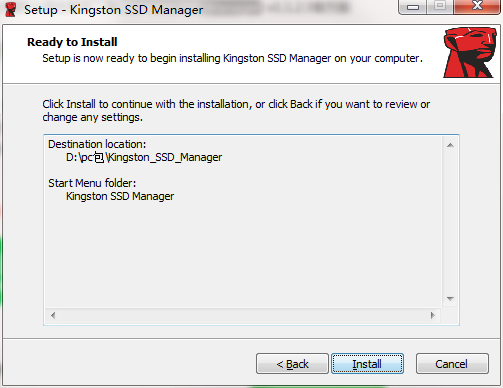503x388 pixels.
Task: Go back with the < Back button
Action: [x=292, y=364]
